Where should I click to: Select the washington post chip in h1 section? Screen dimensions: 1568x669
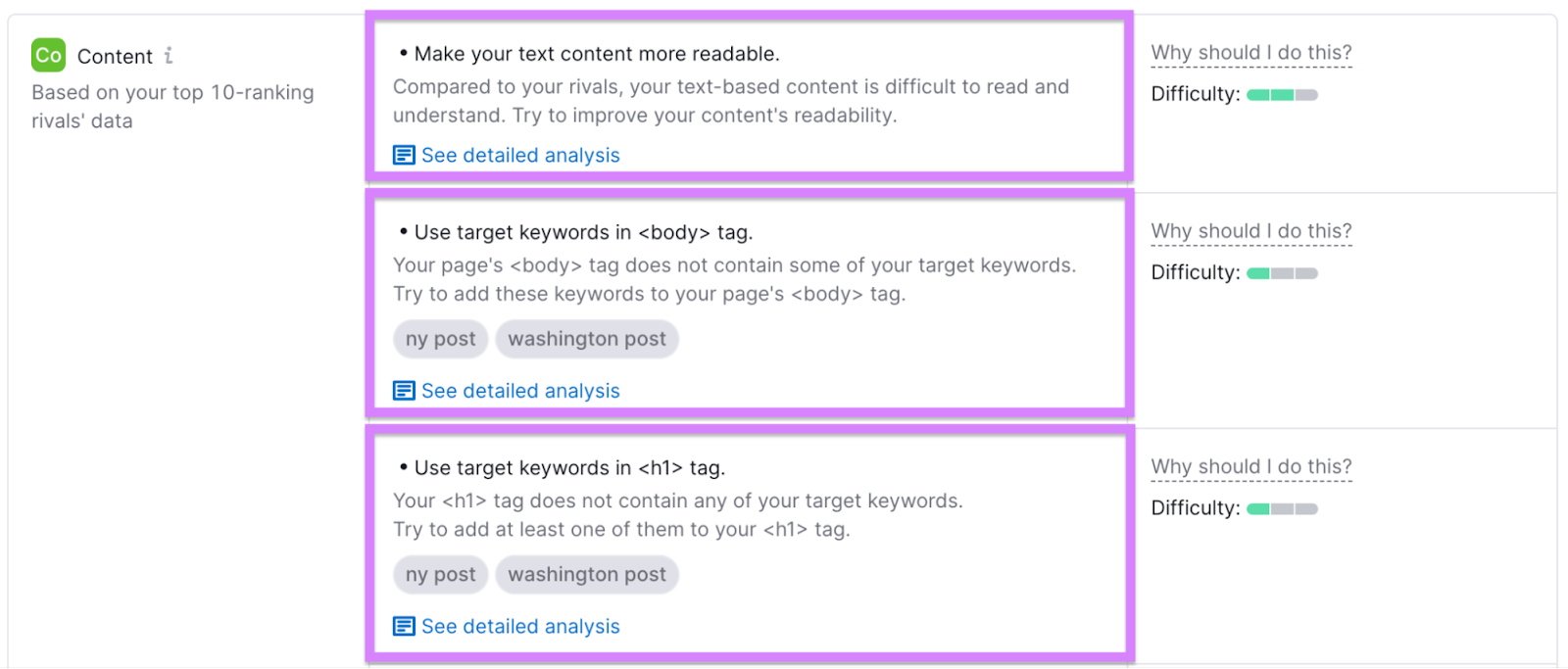586,574
